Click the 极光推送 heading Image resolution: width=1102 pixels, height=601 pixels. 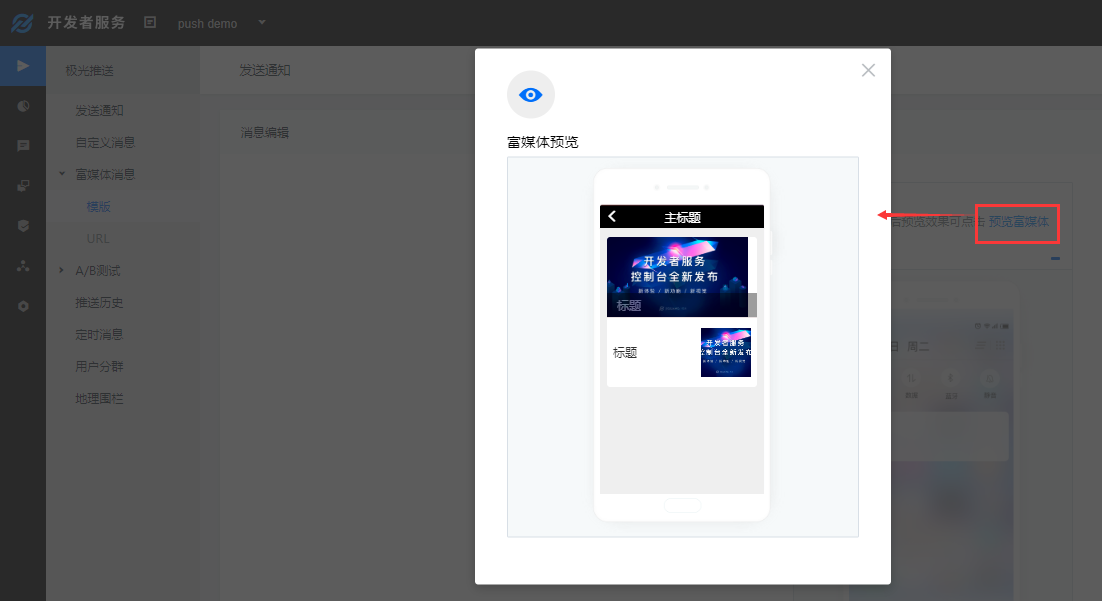click(x=89, y=70)
